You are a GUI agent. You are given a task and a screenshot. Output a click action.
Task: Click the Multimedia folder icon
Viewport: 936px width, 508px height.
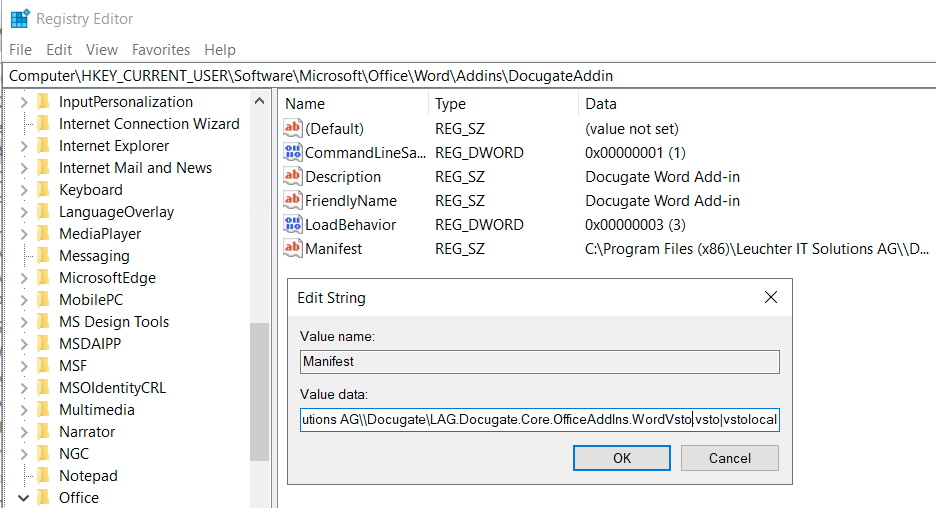tap(44, 410)
